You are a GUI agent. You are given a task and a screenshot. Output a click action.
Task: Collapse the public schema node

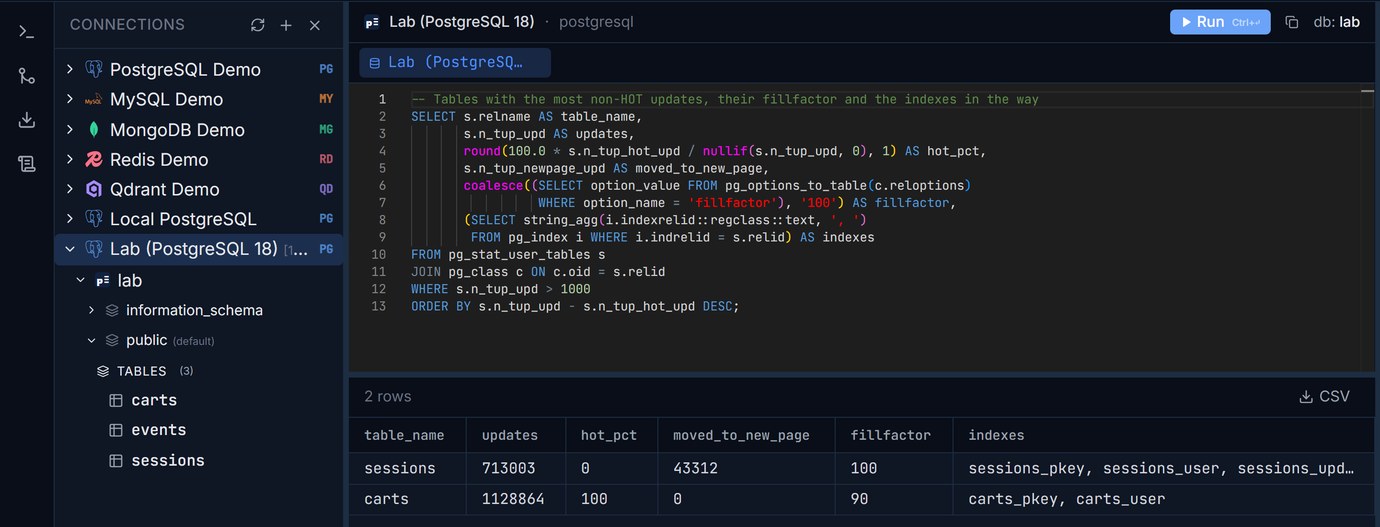tap(91, 340)
